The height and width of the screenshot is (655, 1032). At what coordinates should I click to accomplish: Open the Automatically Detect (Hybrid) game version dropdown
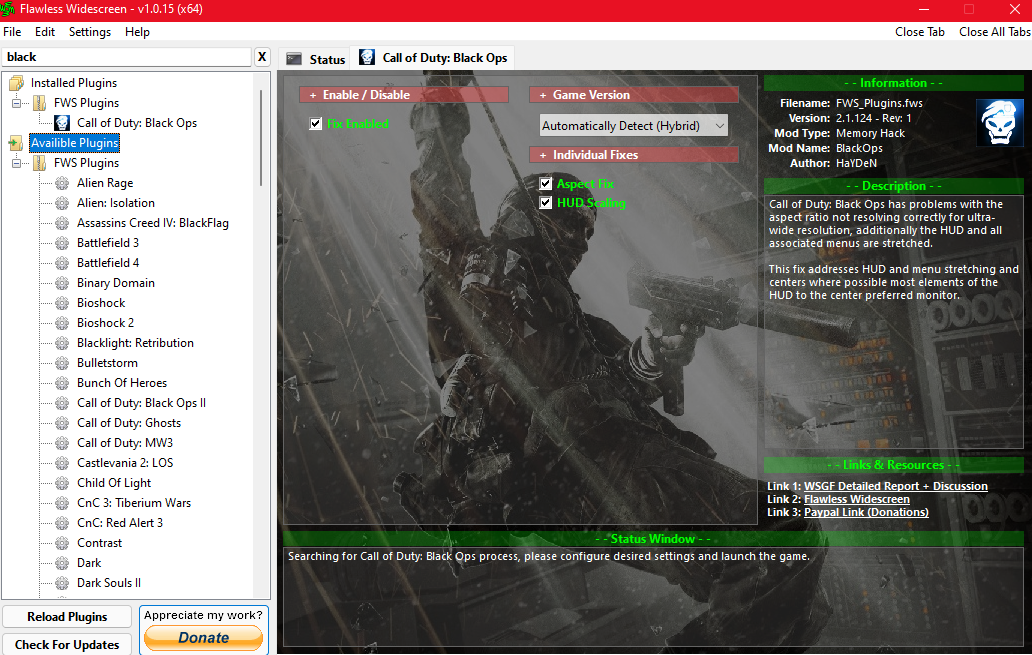(x=634, y=126)
